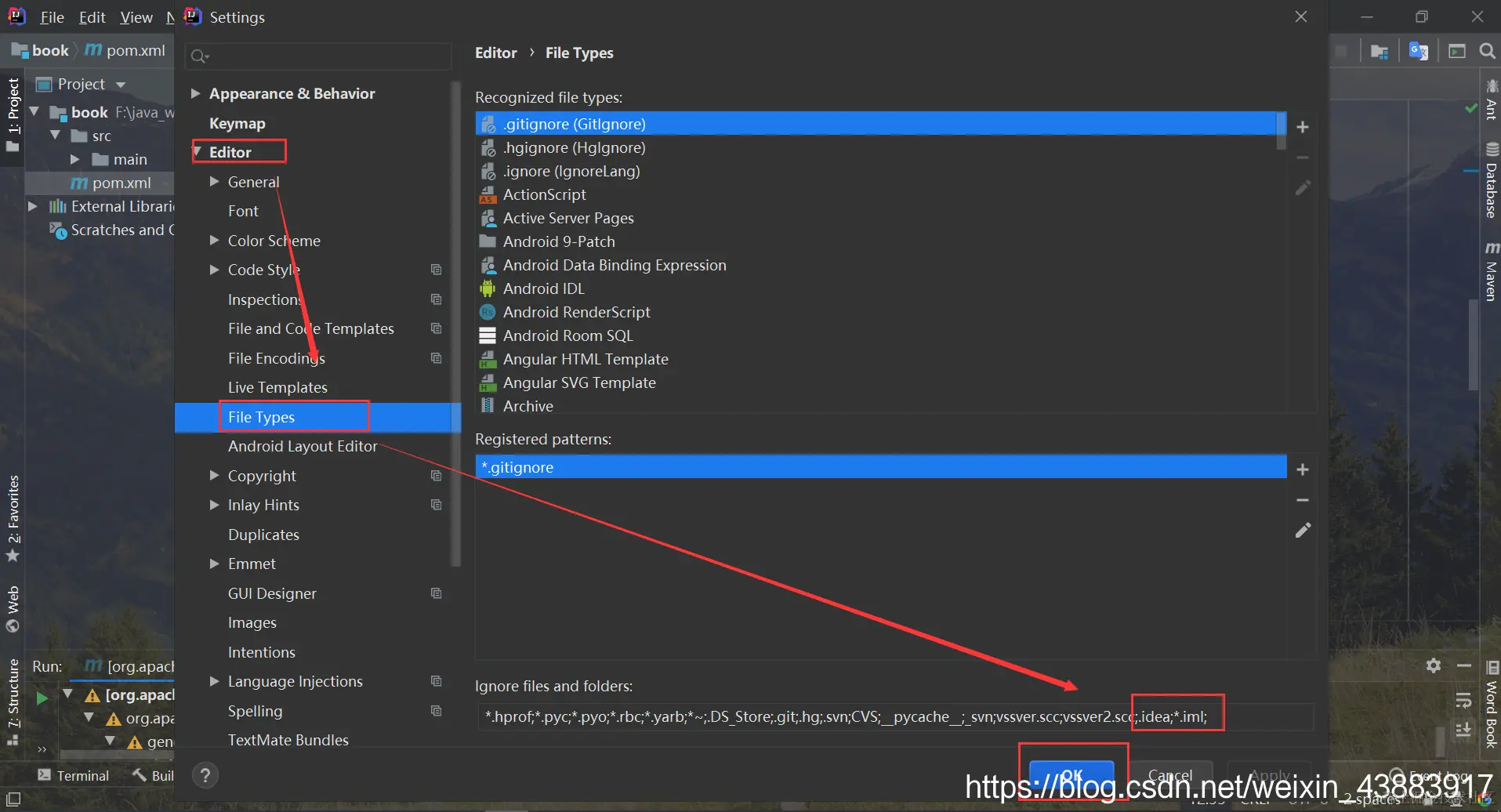Viewport: 1501px width, 812px height.
Task: Open the Favorites tool window sidebar tab
Action: pyautogui.click(x=13, y=519)
